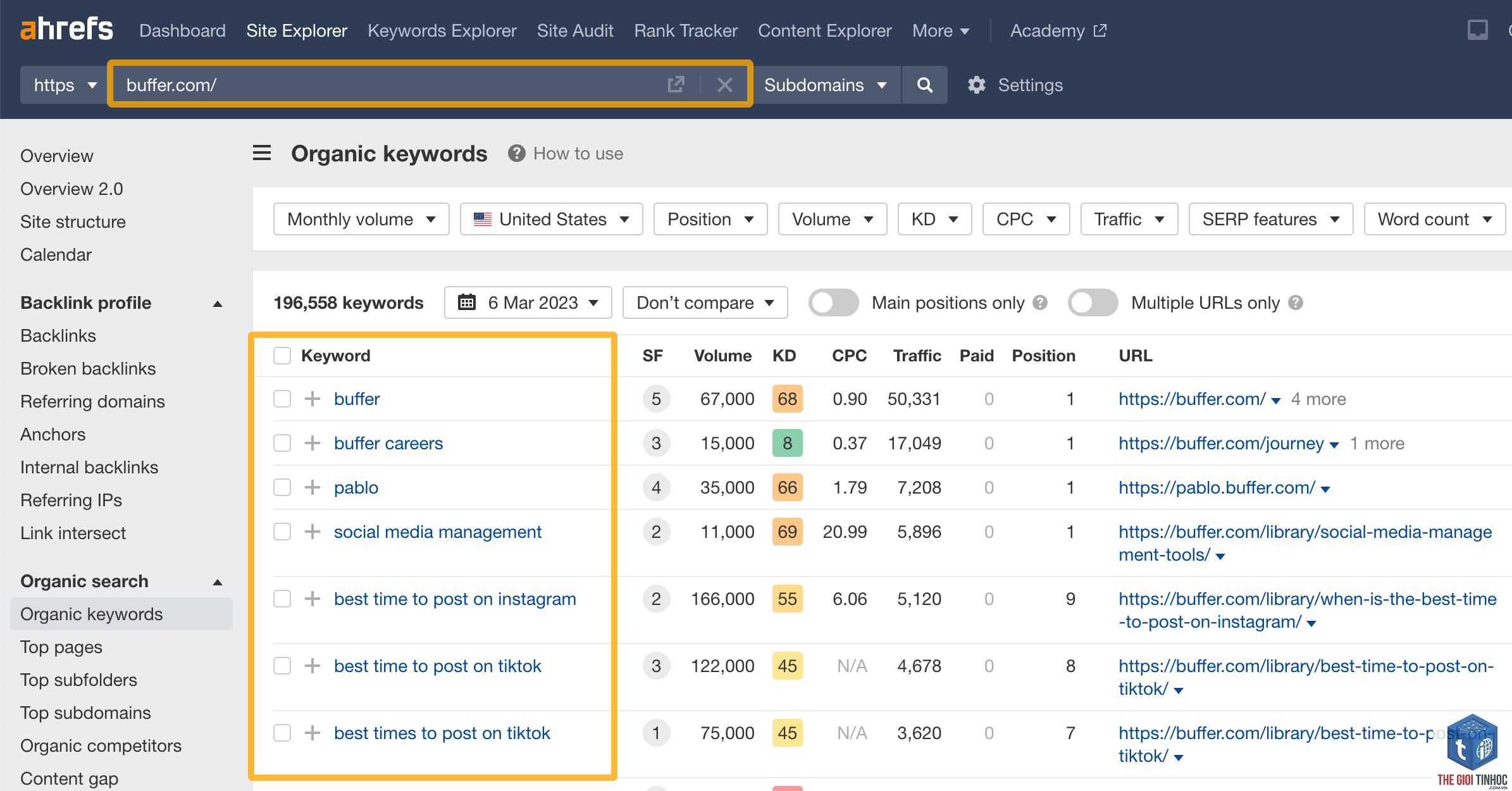Image resolution: width=1512 pixels, height=791 pixels.
Task: Open Settings gear icon
Action: (x=977, y=85)
